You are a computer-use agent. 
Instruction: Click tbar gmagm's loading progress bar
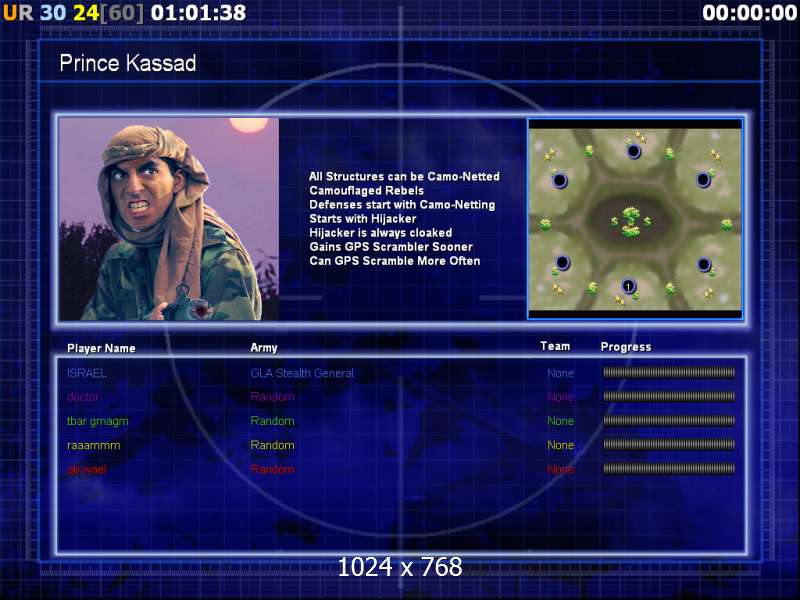tap(669, 421)
